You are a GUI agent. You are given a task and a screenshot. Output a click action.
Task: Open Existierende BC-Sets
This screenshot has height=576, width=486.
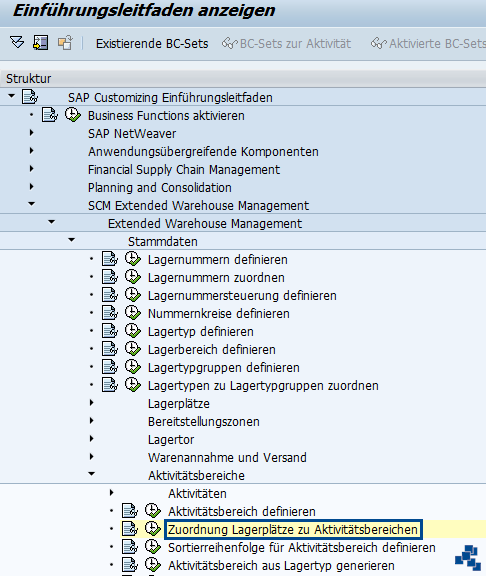[x=152, y=44]
